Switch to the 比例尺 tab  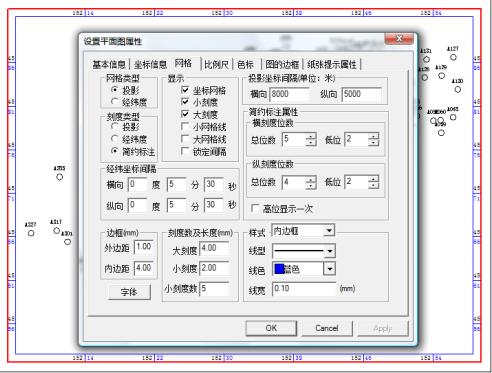click(x=216, y=64)
